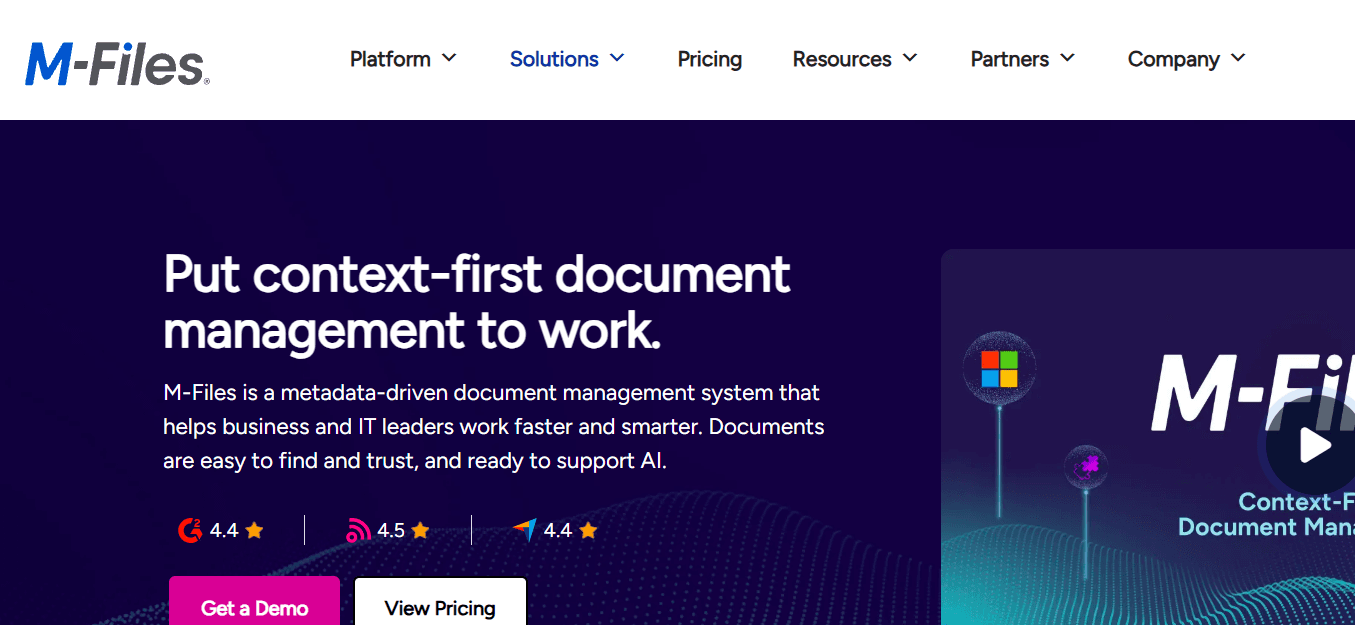1355x625 pixels.
Task: Click the "M-Files is a metadata-driven" paragraph
Action: coord(494,427)
